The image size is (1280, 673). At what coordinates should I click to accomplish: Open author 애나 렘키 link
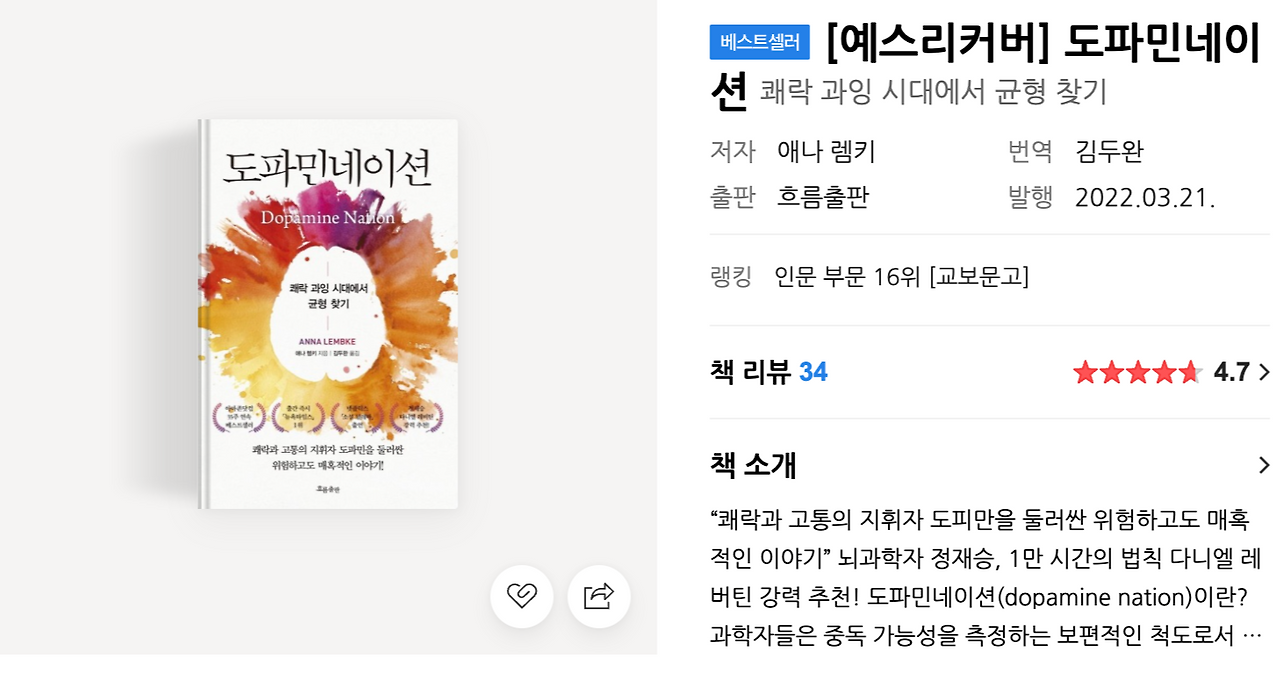(826, 151)
